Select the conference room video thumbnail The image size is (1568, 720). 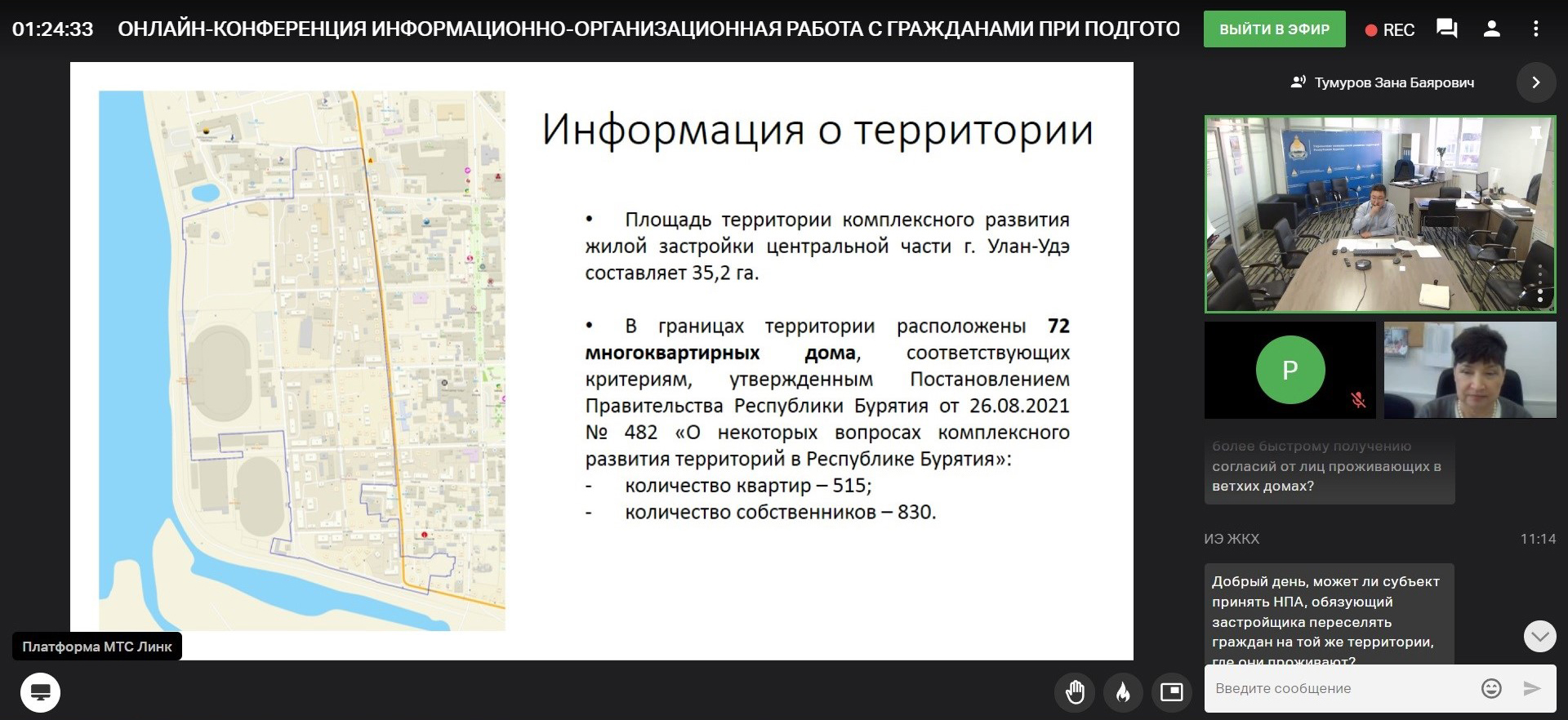point(1380,214)
